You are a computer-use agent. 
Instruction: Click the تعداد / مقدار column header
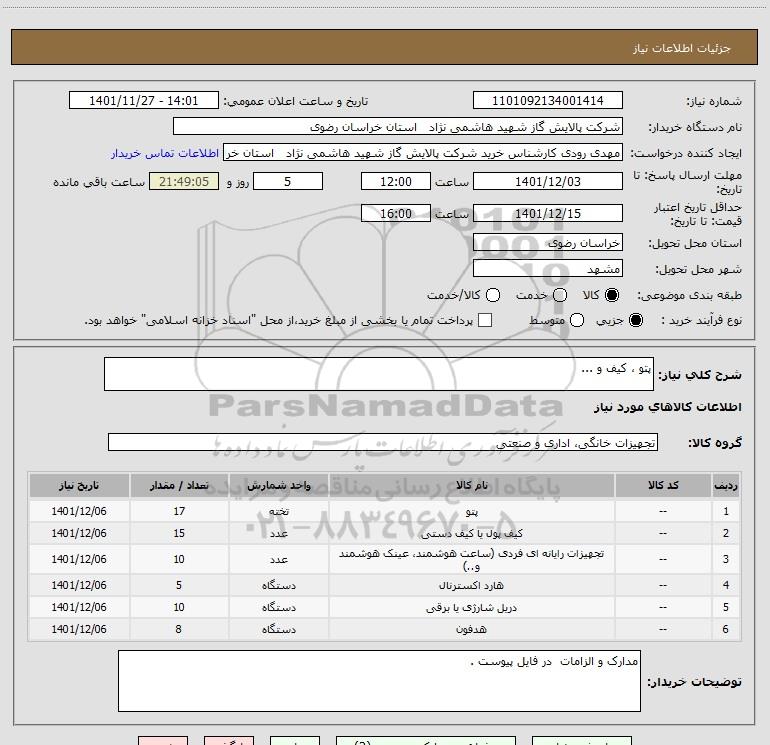coord(179,485)
